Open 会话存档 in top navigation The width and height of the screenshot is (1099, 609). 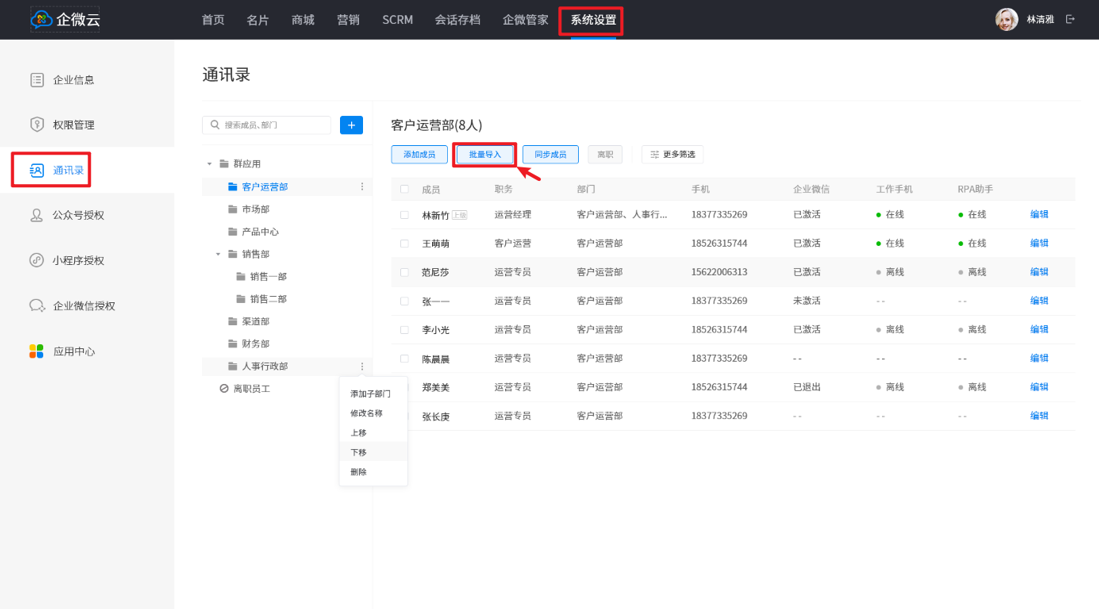tap(458, 20)
